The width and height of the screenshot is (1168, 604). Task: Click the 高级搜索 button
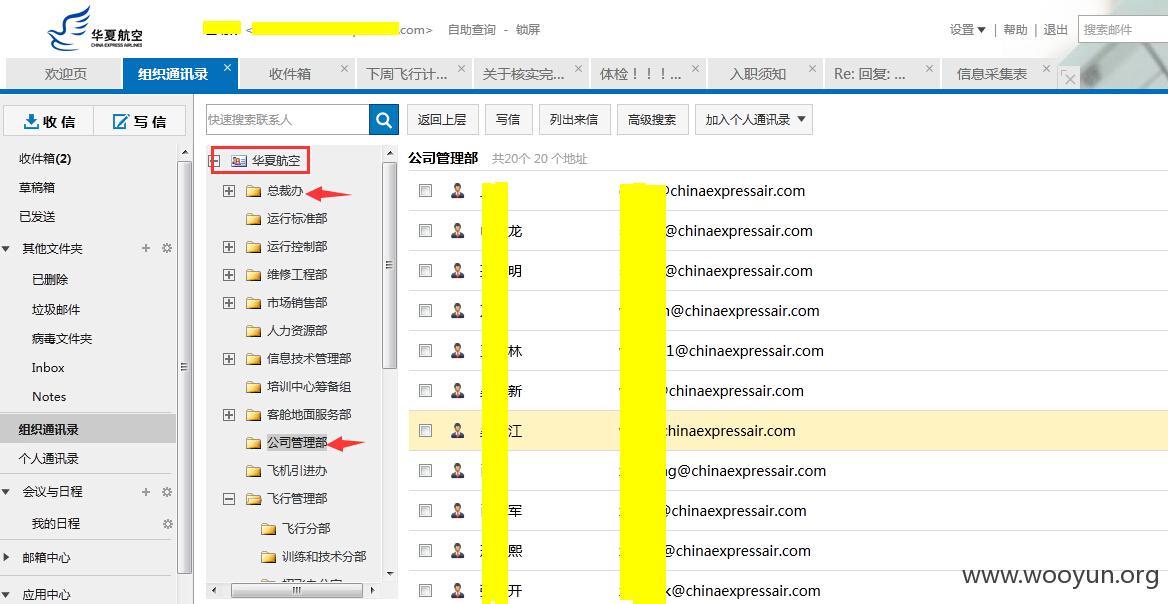[652, 119]
